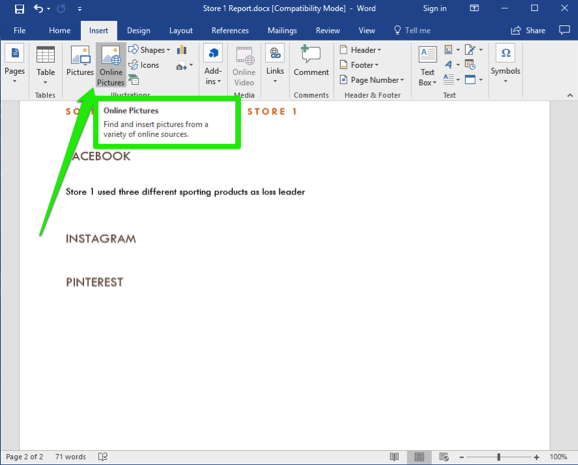Screen dimensions: 578x465
Task: Insert WordArt
Action: tap(452, 65)
